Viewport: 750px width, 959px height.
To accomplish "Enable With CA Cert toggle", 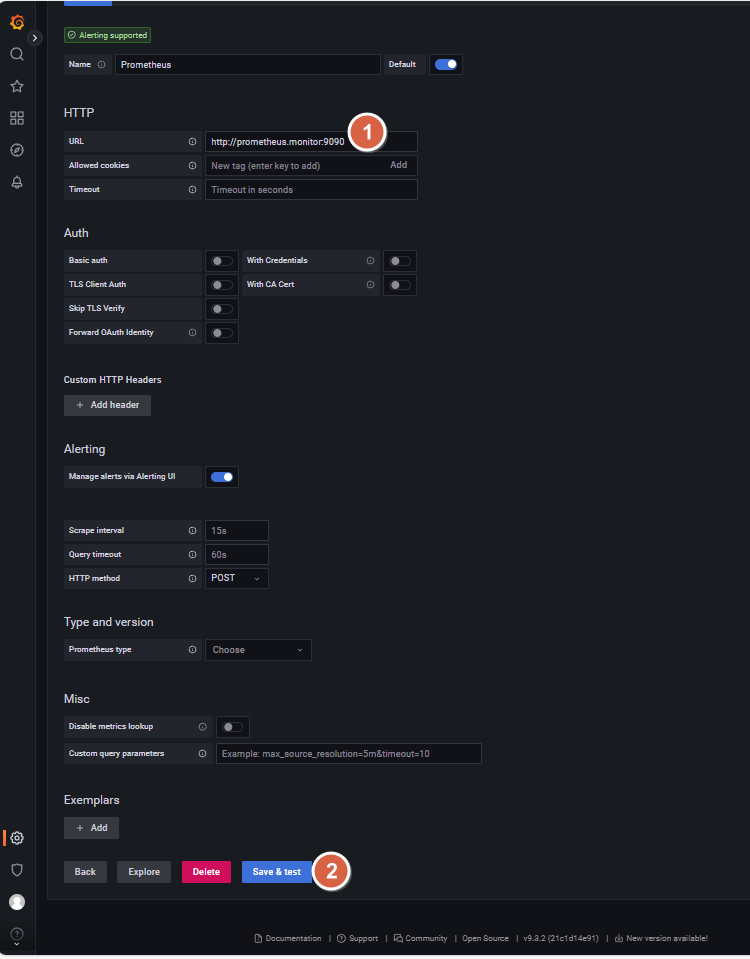I will tap(400, 285).
